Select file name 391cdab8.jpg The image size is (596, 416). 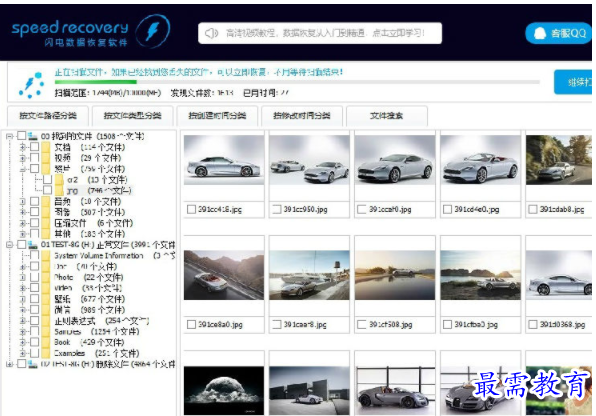coord(562,209)
